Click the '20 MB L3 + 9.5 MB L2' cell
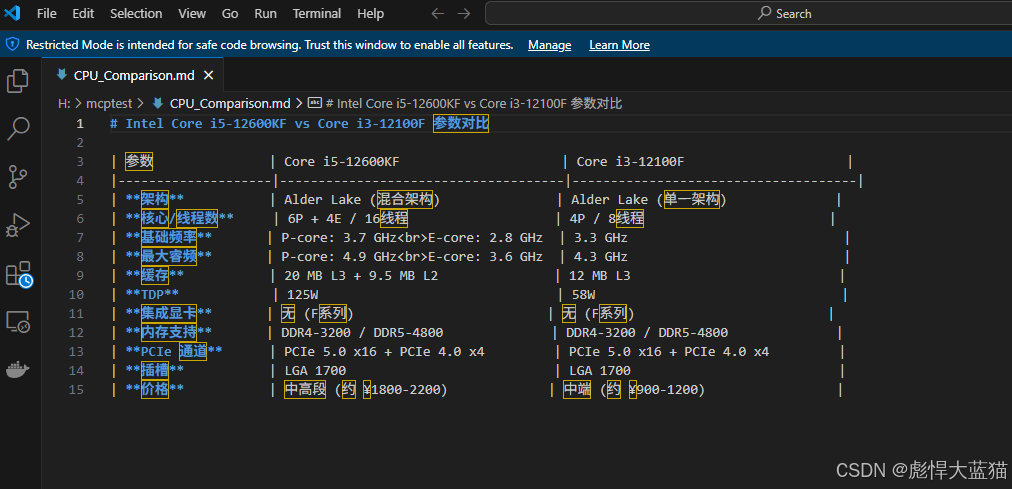This screenshot has height=489, width=1012. [x=362, y=276]
